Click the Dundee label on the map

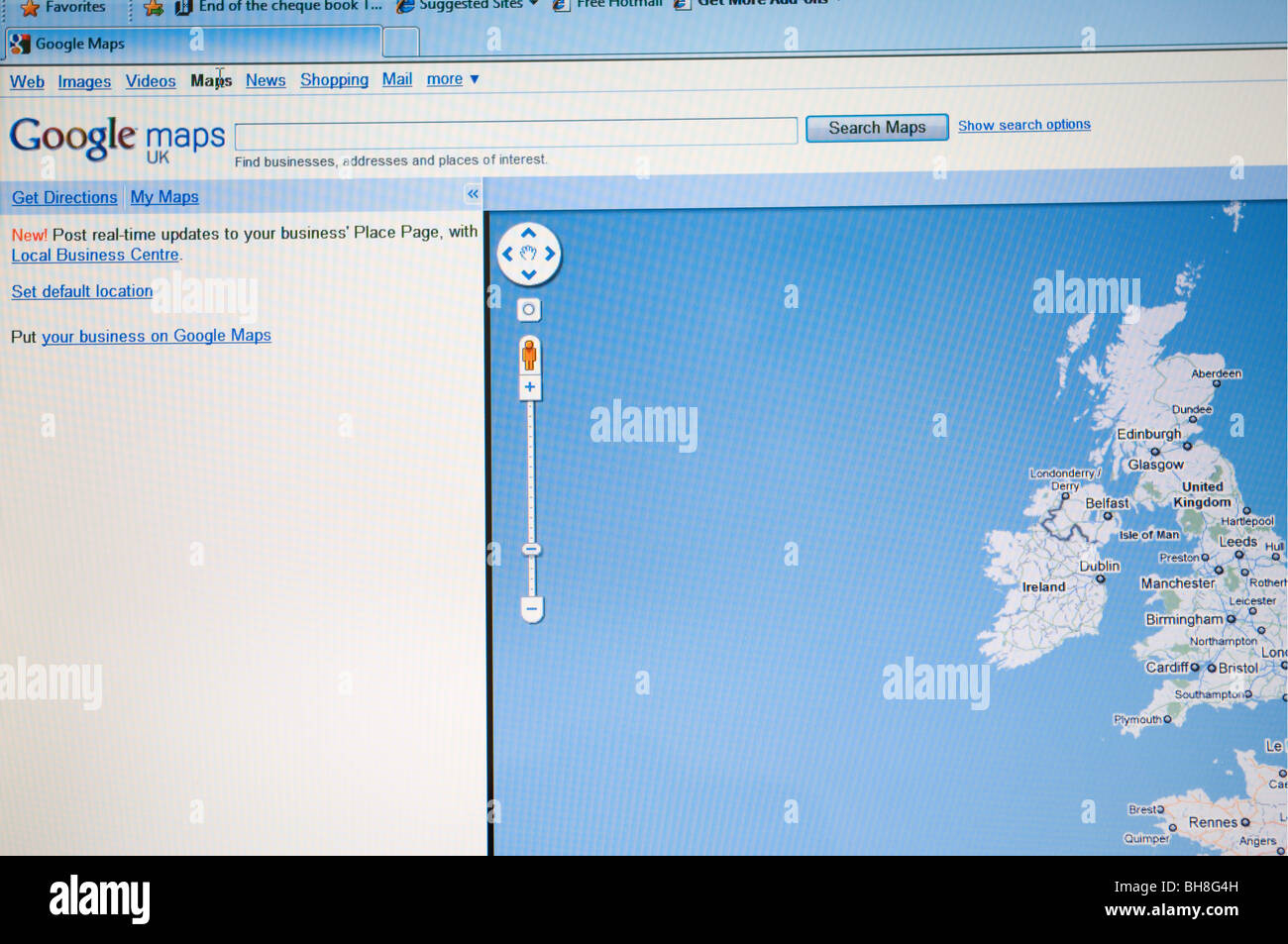coord(1192,409)
